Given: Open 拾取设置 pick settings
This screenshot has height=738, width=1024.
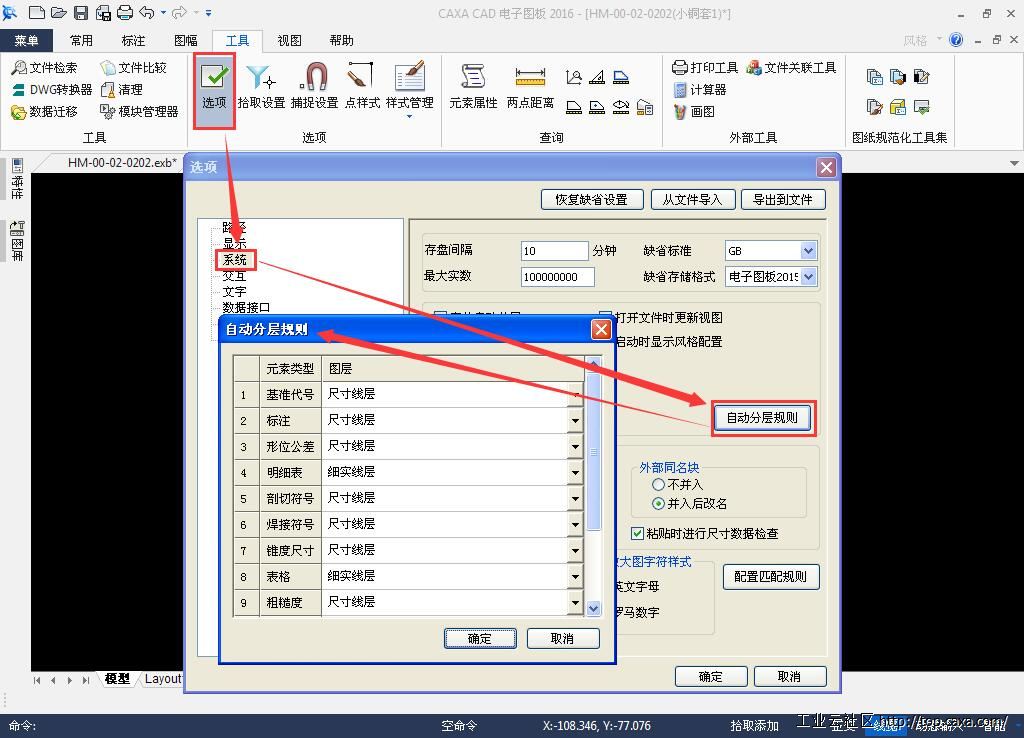Looking at the screenshot, I should (261, 86).
